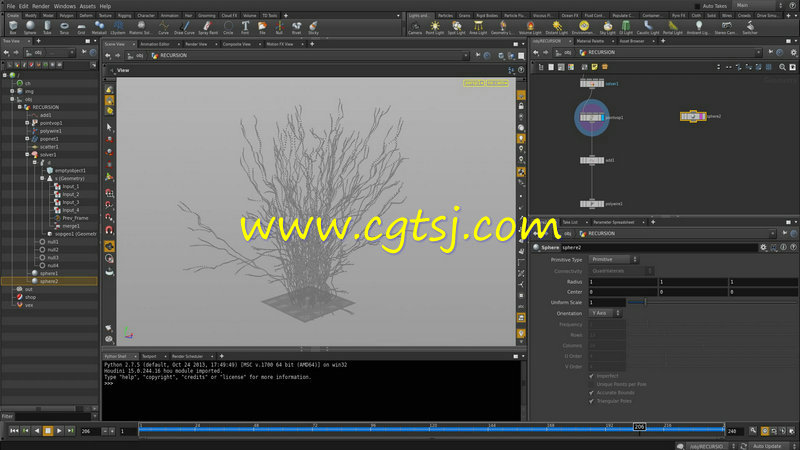Click the Auto Update button
The image size is (800, 450).
767,446
